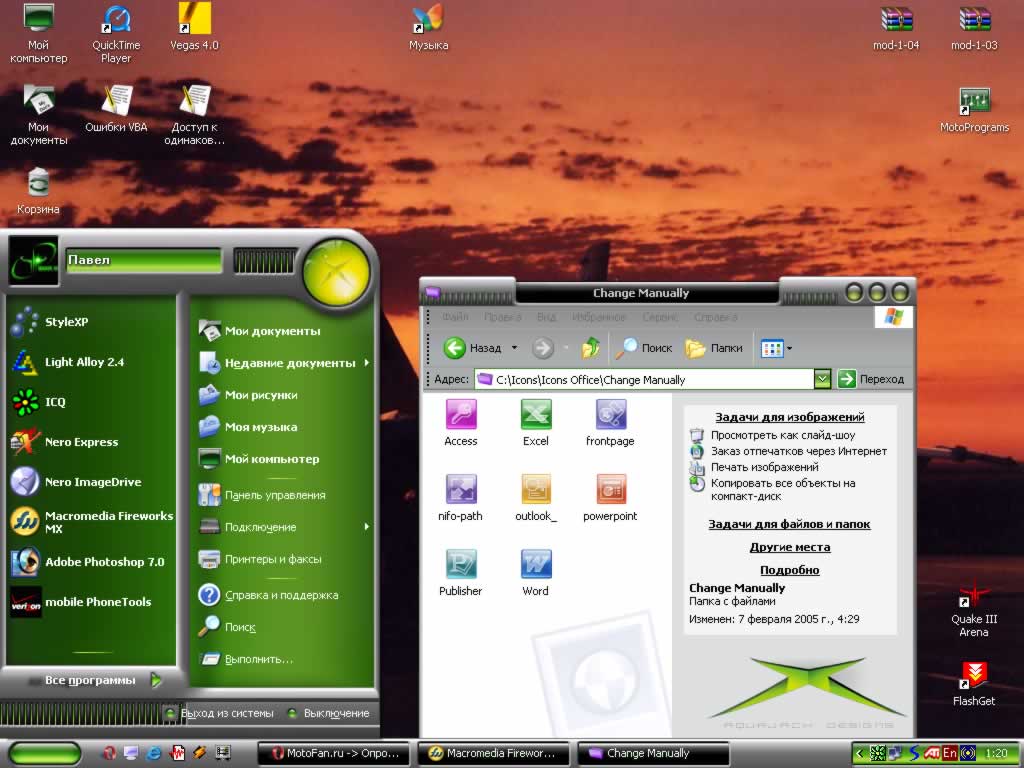Open the Назад history dropdown arrow
This screenshot has width=1024, height=768.
tap(514, 348)
